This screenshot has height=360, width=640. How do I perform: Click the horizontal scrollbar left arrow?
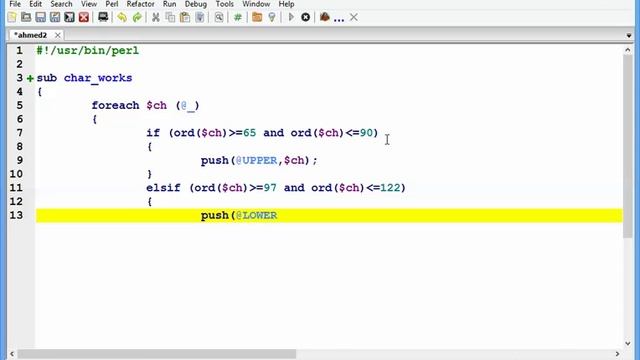pyautogui.click(x=12, y=354)
